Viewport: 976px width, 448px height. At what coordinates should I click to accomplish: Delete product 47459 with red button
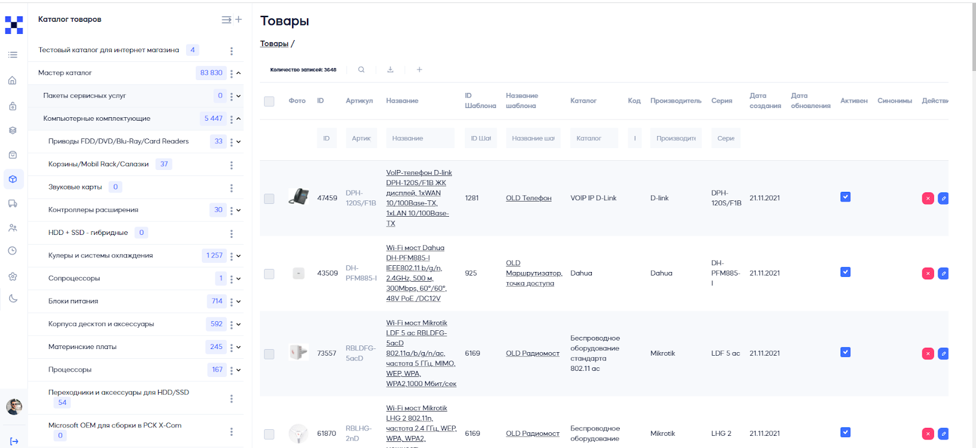point(927,198)
